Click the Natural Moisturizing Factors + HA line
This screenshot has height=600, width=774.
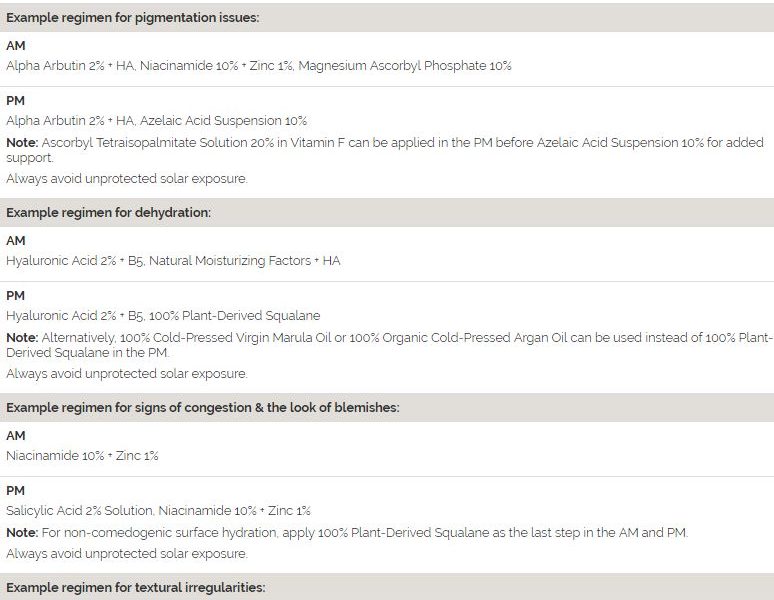tap(173, 261)
